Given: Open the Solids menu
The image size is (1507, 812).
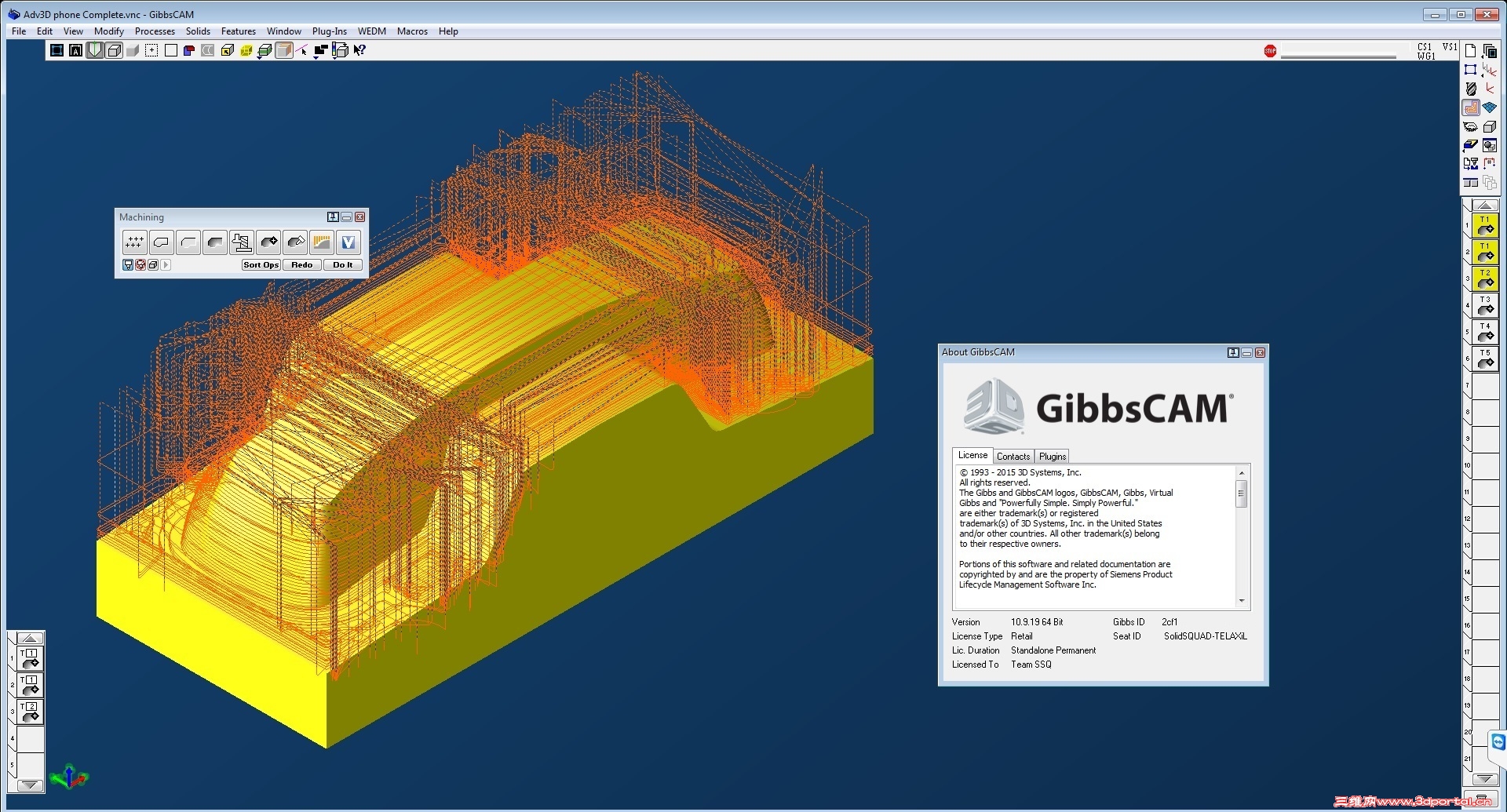Looking at the screenshot, I should pyautogui.click(x=198, y=31).
